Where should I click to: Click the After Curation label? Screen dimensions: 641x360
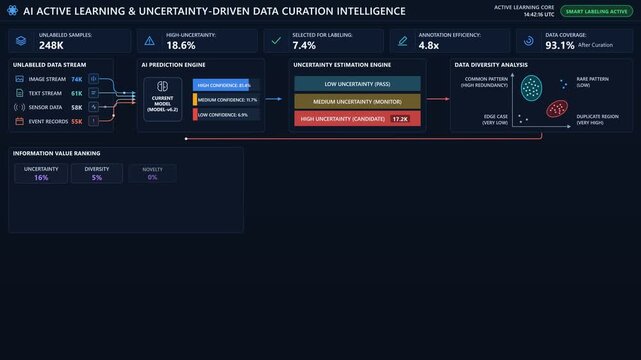(x=595, y=45)
